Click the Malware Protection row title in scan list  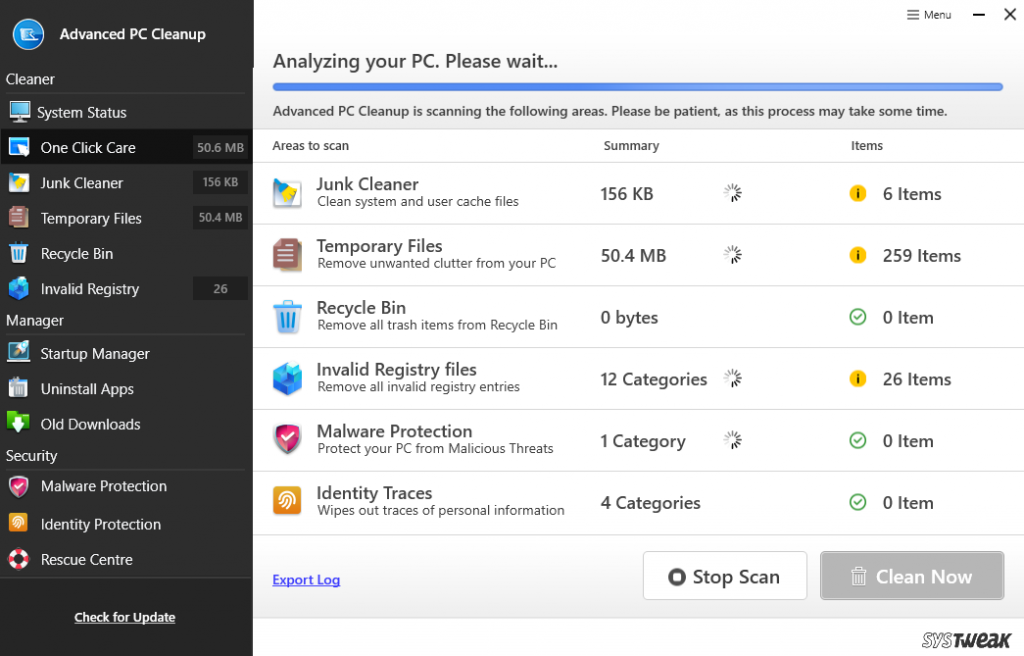394,431
